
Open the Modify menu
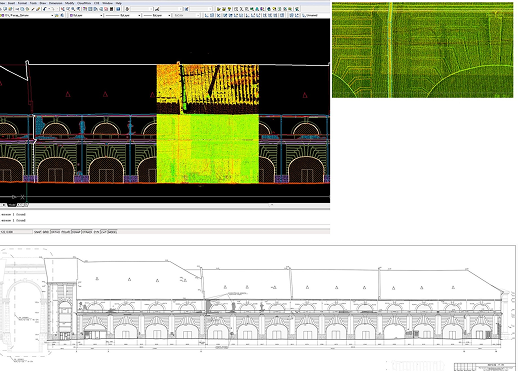(70, 3)
